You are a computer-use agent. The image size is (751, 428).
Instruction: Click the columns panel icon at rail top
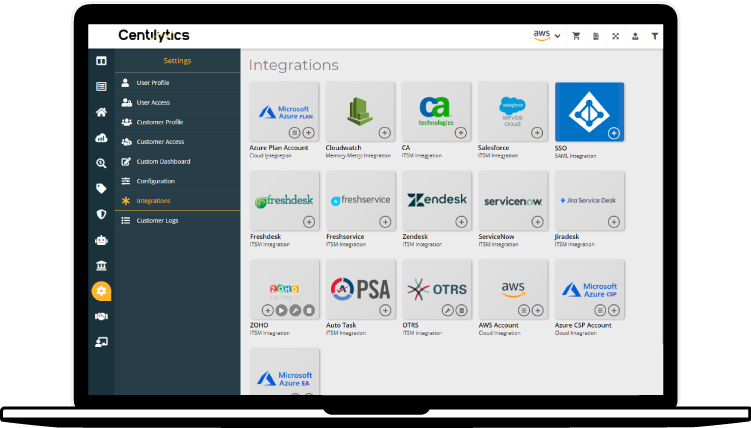point(101,61)
